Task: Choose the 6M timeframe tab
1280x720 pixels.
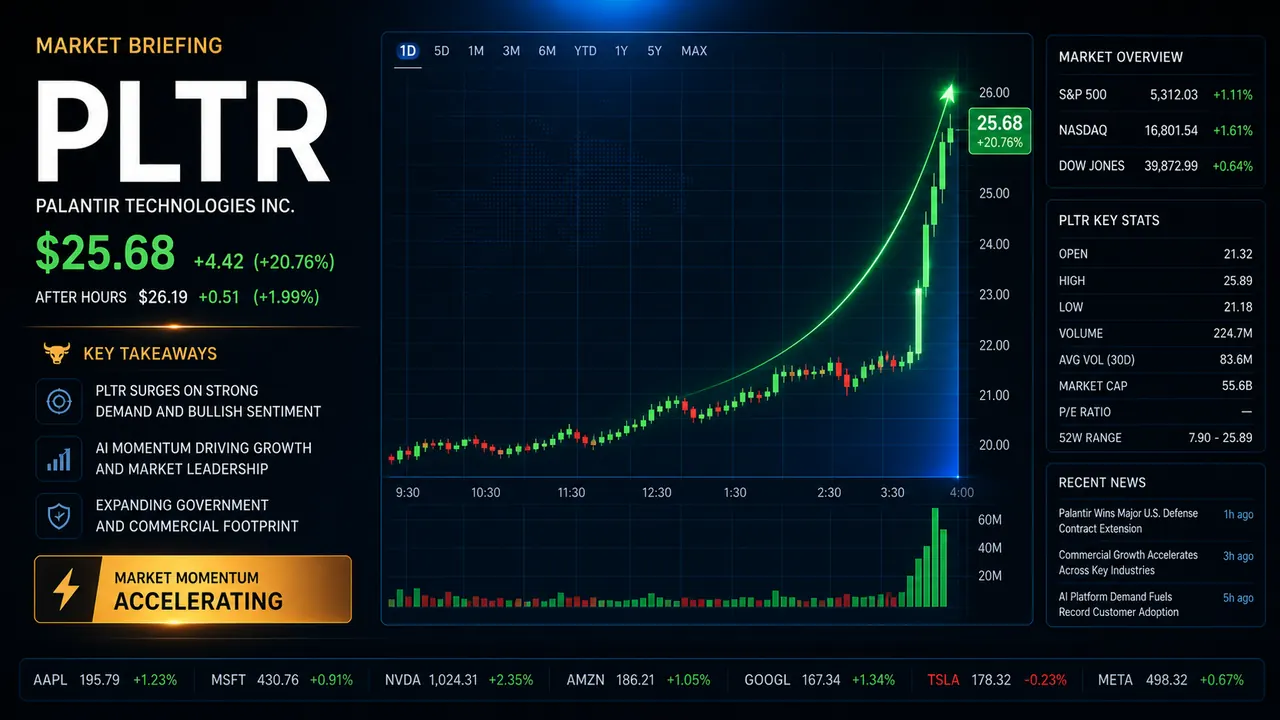Action: click(547, 51)
